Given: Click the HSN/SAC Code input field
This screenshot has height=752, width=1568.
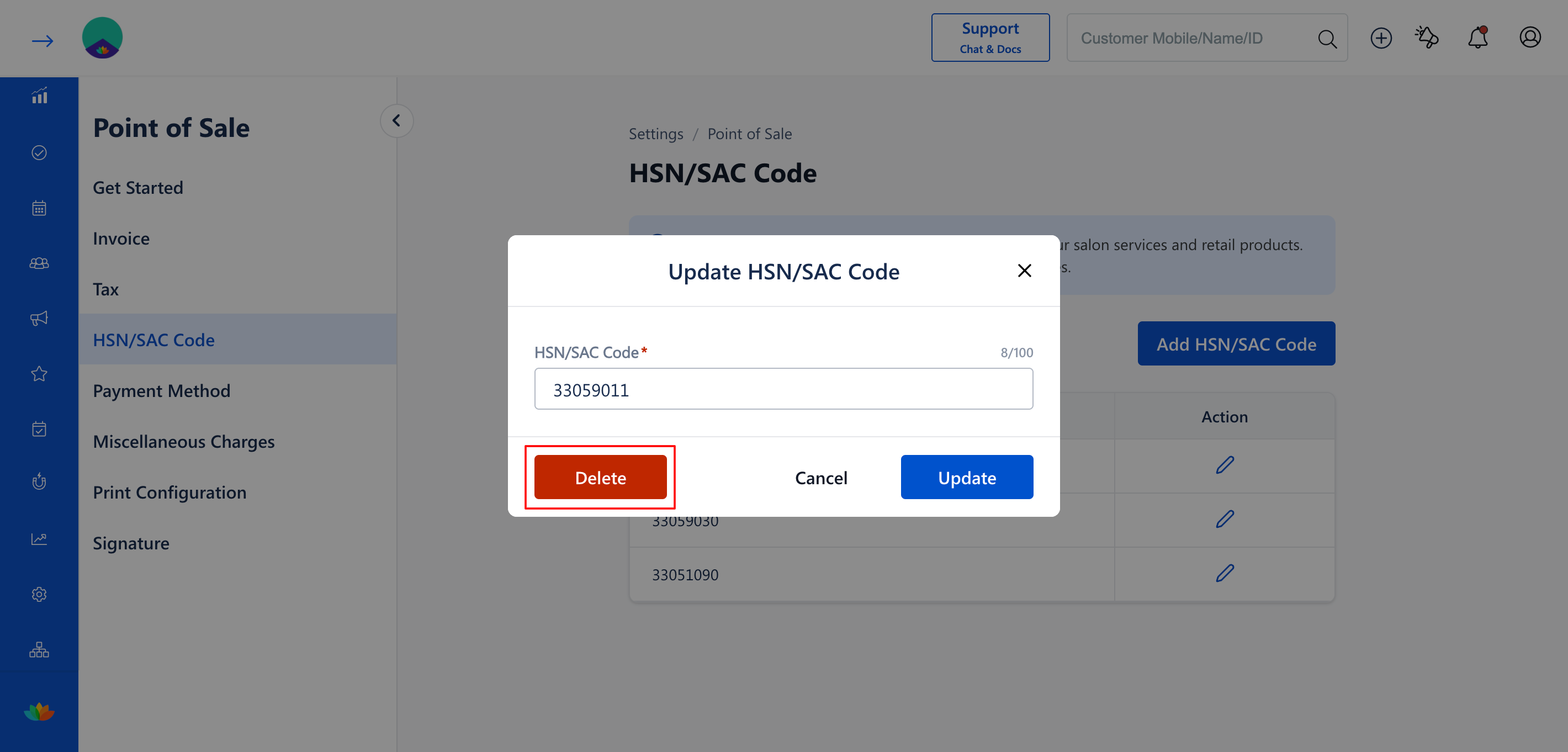Looking at the screenshot, I should (x=783, y=389).
